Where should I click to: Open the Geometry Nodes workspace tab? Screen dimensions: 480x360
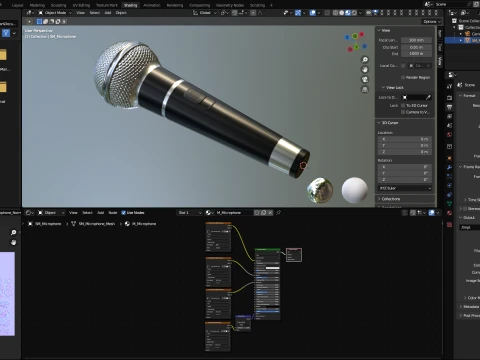coord(230,5)
